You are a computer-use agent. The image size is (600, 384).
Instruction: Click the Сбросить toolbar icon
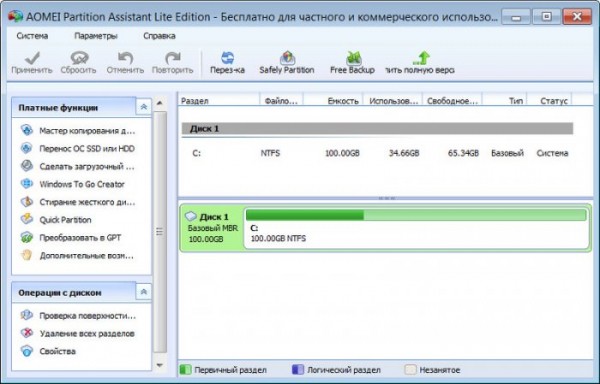(79, 58)
